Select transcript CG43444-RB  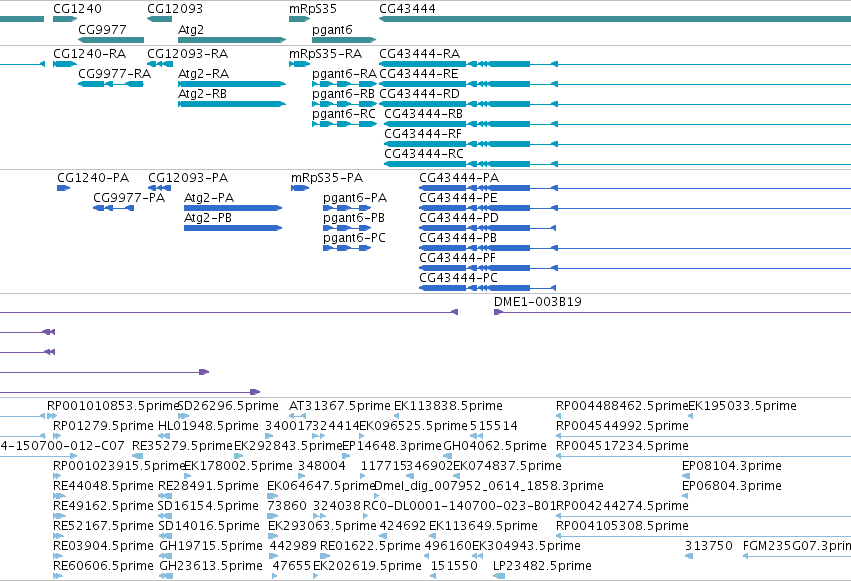point(618,124)
